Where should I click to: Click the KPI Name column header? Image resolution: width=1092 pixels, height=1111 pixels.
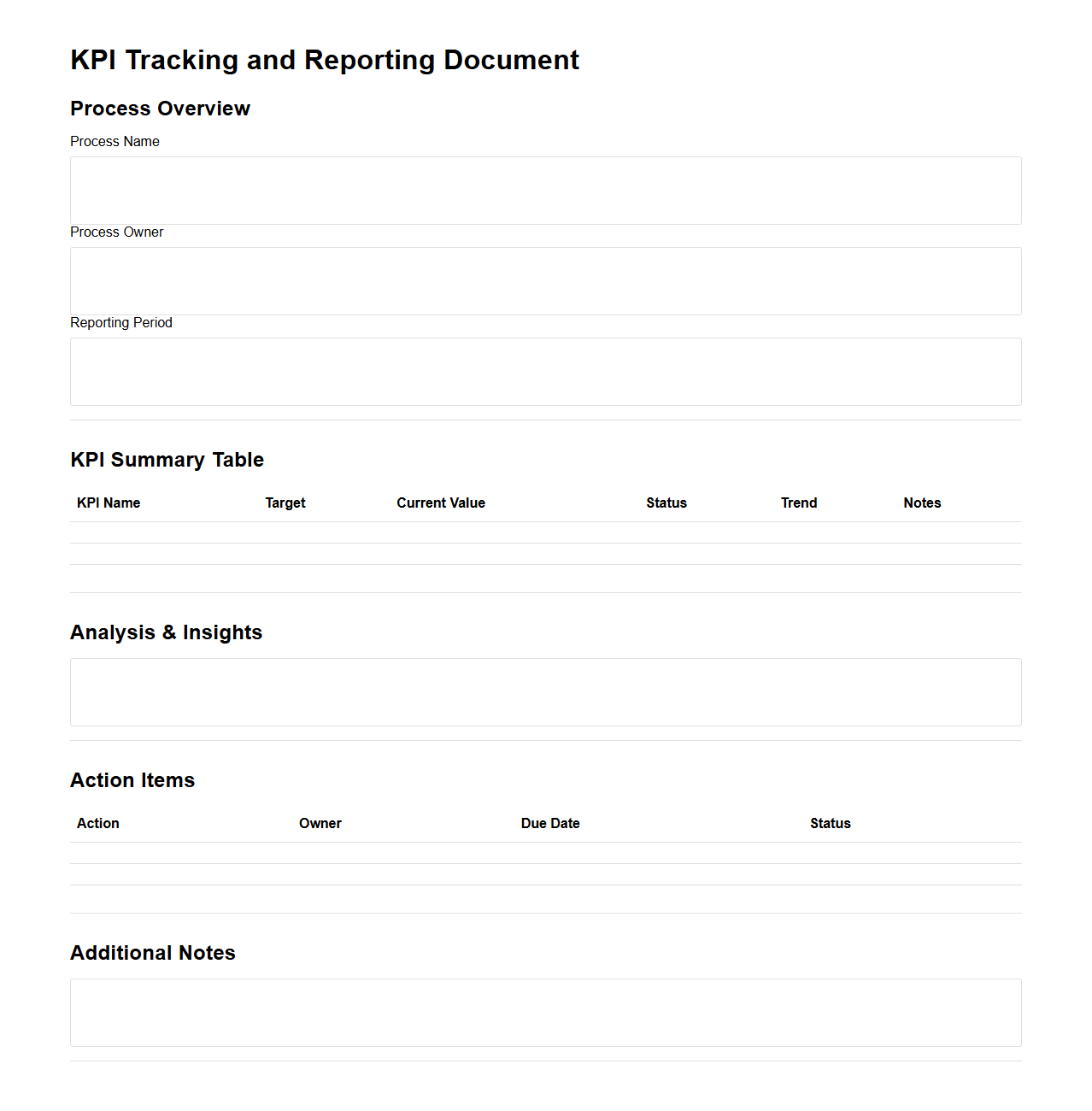click(109, 503)
